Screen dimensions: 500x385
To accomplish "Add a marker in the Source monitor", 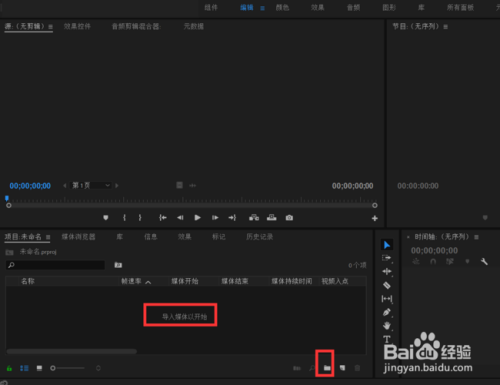I will (106, 218).
